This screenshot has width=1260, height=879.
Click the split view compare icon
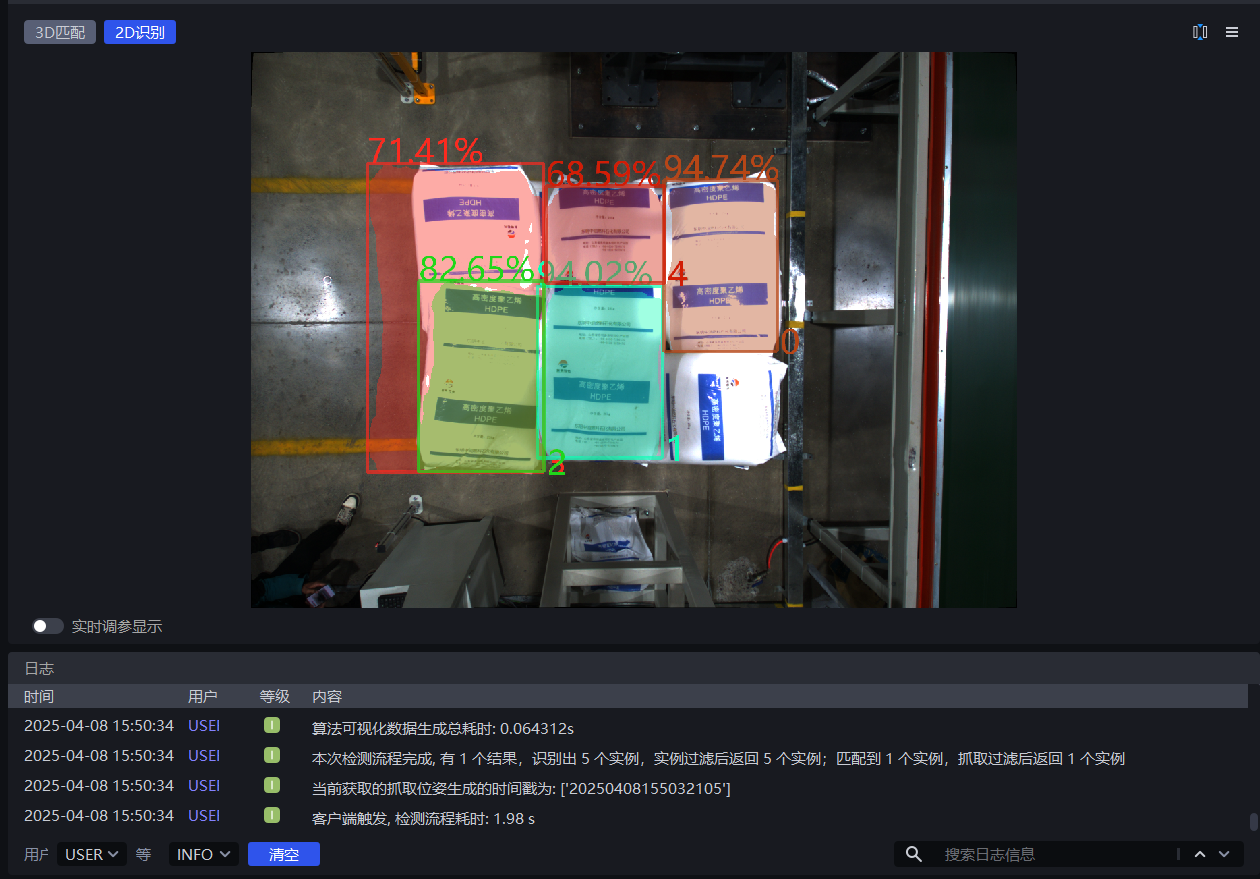click(x=1200, y=32)
